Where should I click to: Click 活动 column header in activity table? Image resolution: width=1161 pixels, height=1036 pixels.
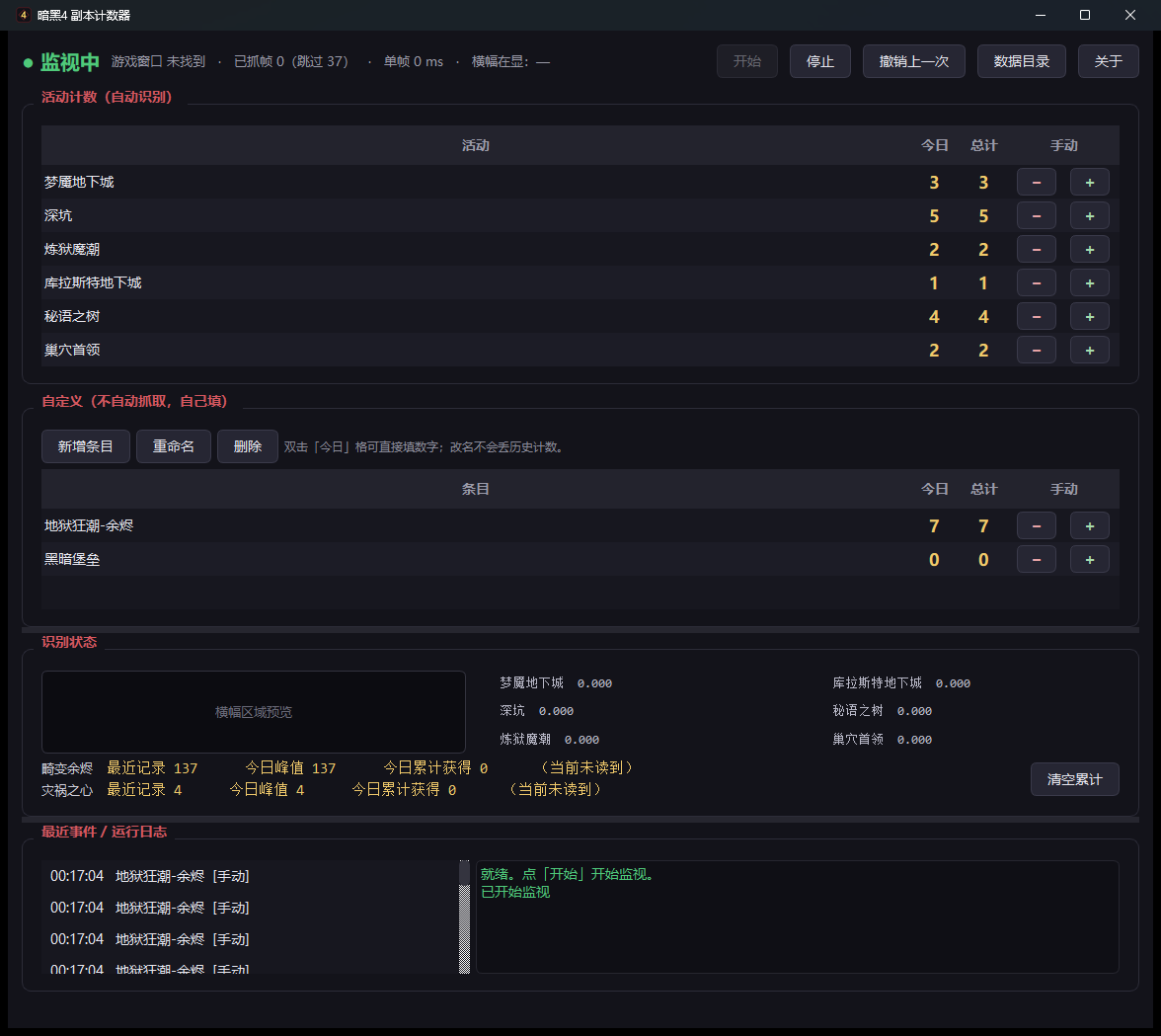[476, 145]
